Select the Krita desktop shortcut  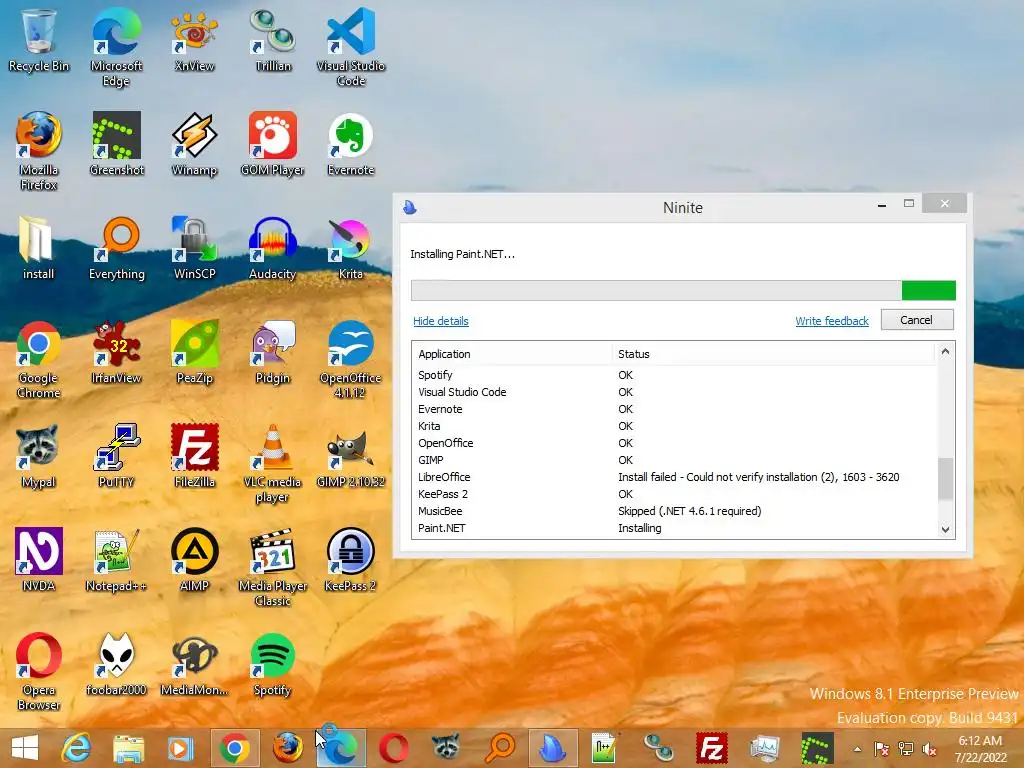click(351, 248)
